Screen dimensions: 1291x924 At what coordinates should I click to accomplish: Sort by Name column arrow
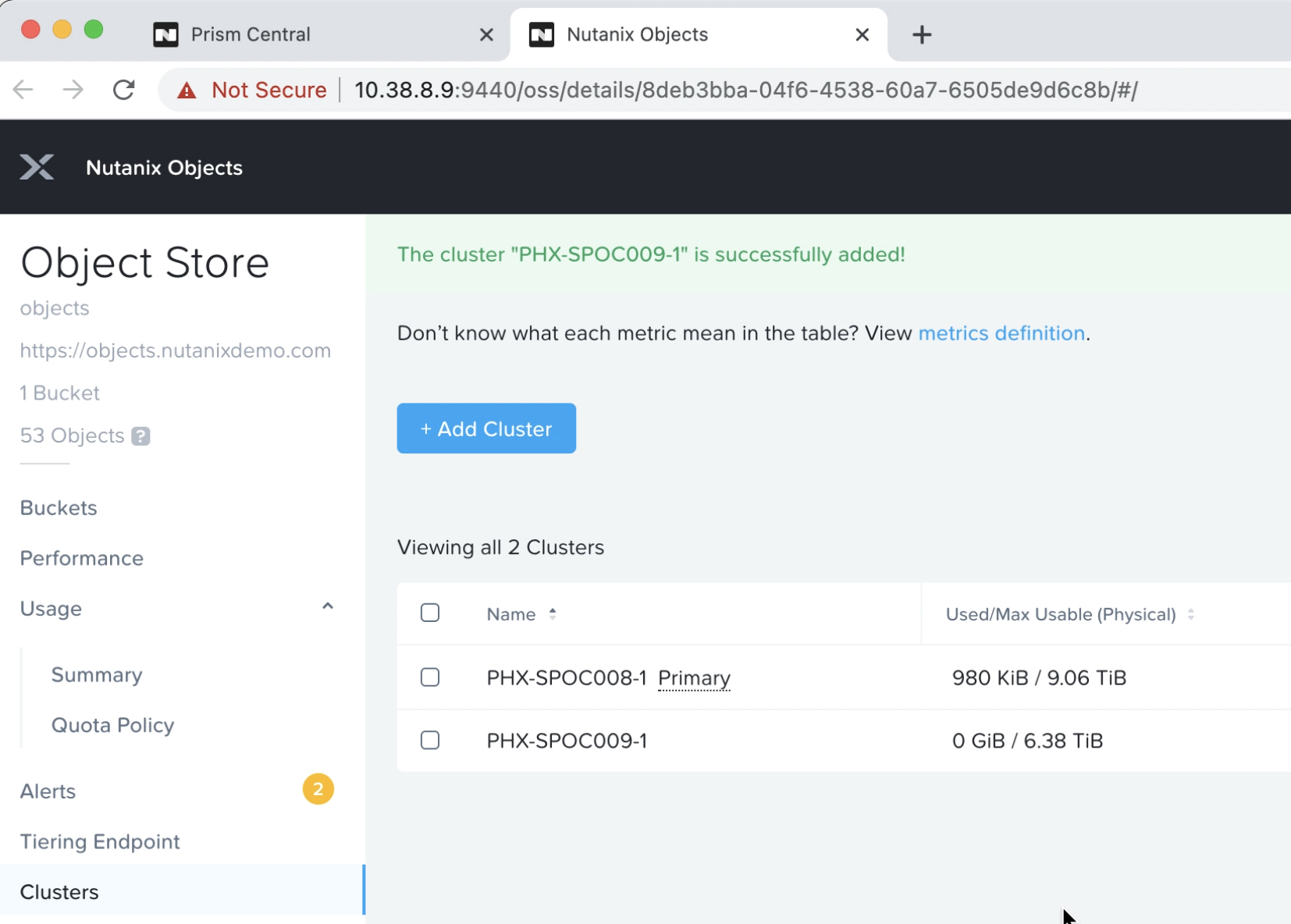(x=553, y=614)
